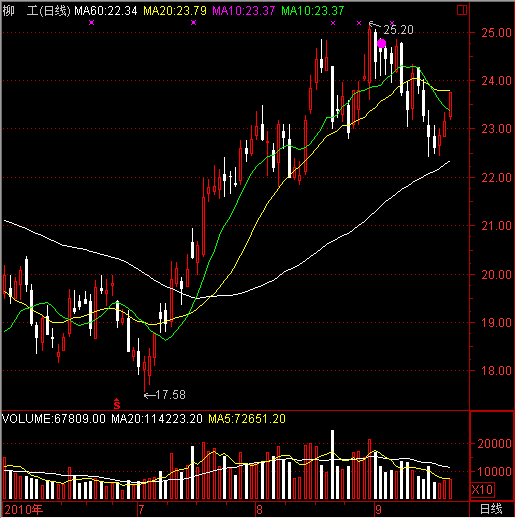Click the 17.58 low price annotation
The width and height of the screenshot is (515, 518).
click(x=170, y=395)
